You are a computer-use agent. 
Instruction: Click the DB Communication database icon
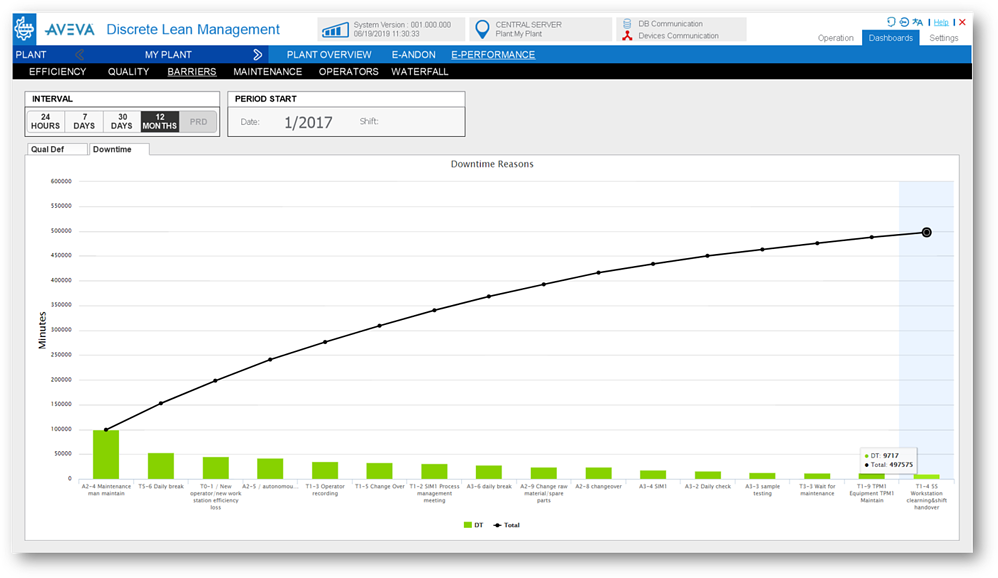pyautogui.click(x=628, y=23)
